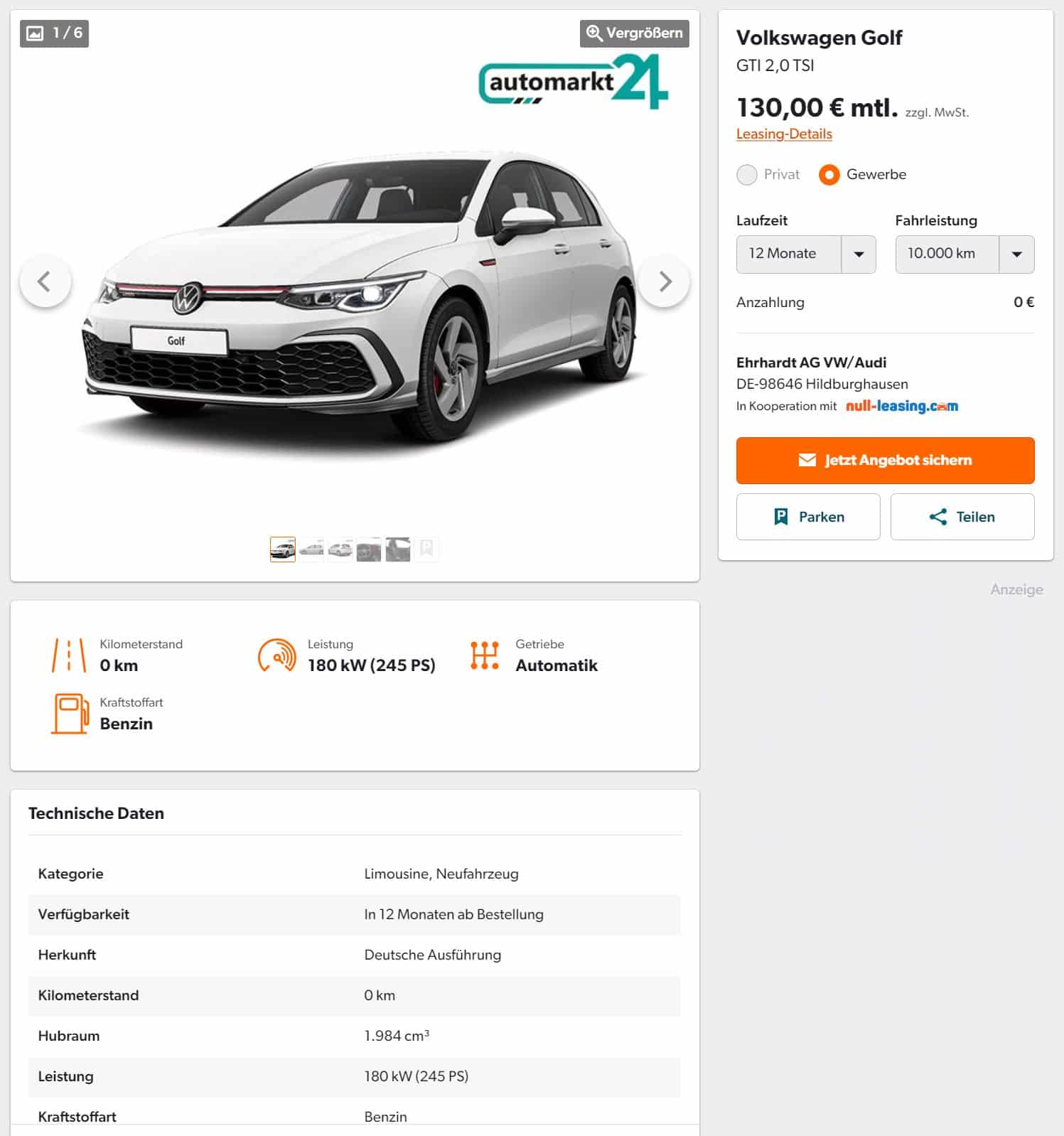Screen dimensions: 1064x1136
Task: Select the Gewerbe radio option
Action: click(829, 175)
